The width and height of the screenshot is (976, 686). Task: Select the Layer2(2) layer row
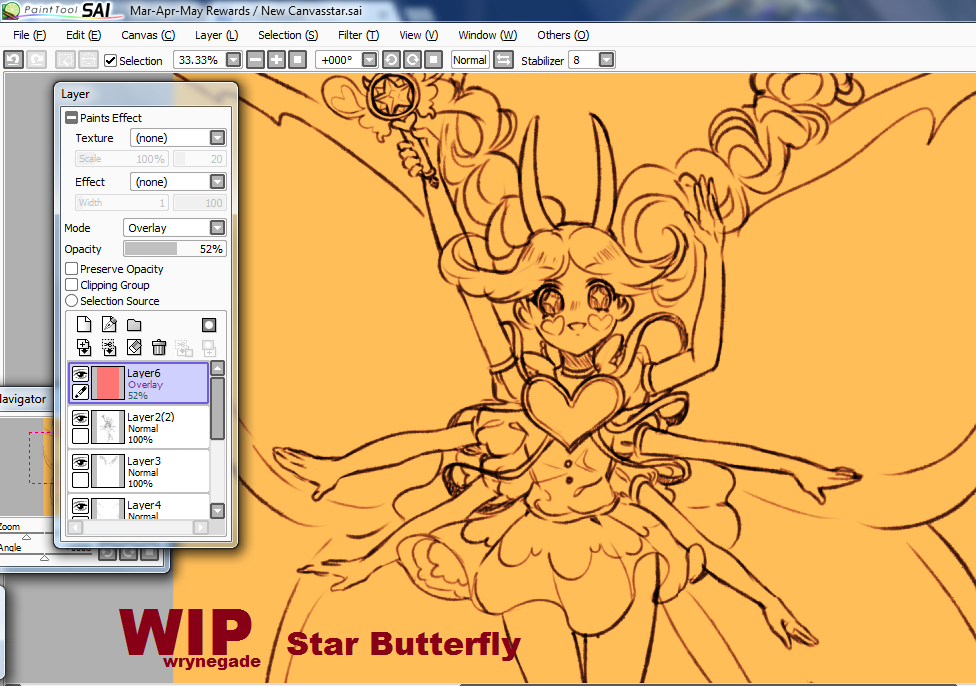(x=139, y=427)
